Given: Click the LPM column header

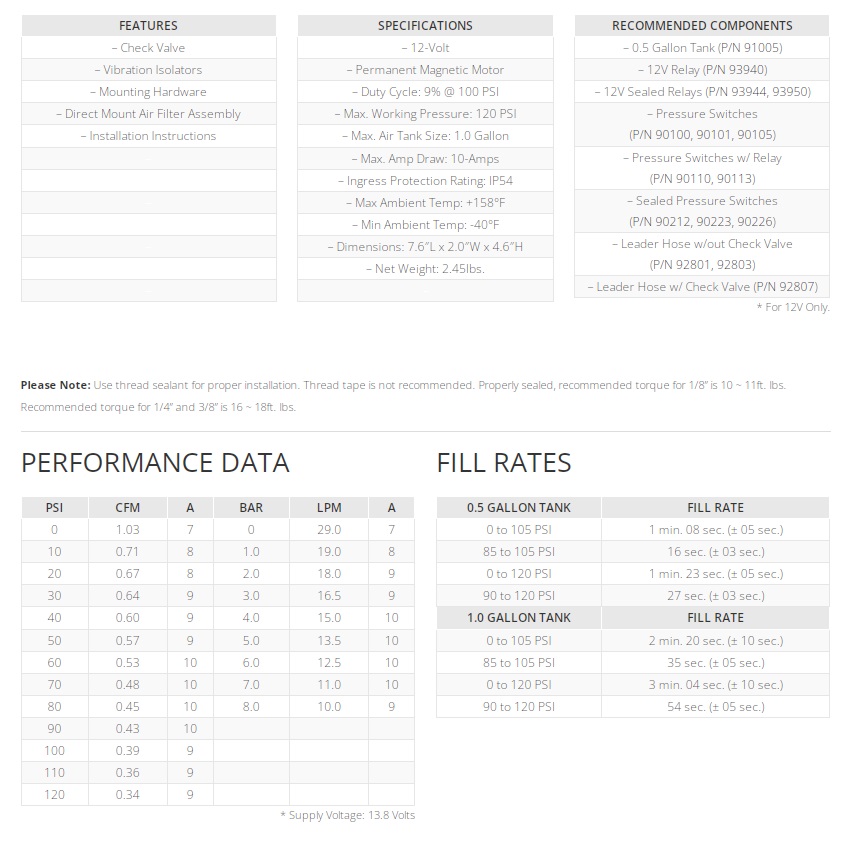Looking at the screenshot, I should coord(329,508).
